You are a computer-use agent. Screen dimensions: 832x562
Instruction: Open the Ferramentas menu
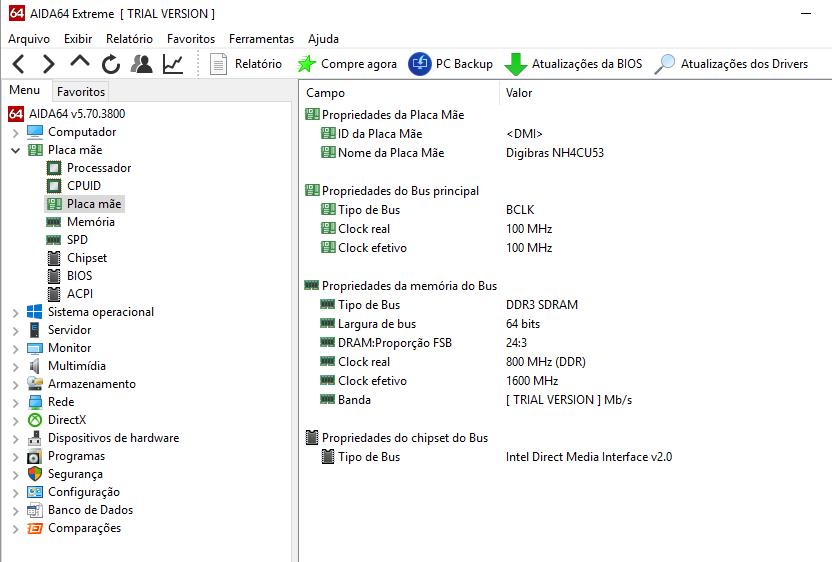pyautogui.click(x=262, y=39)
